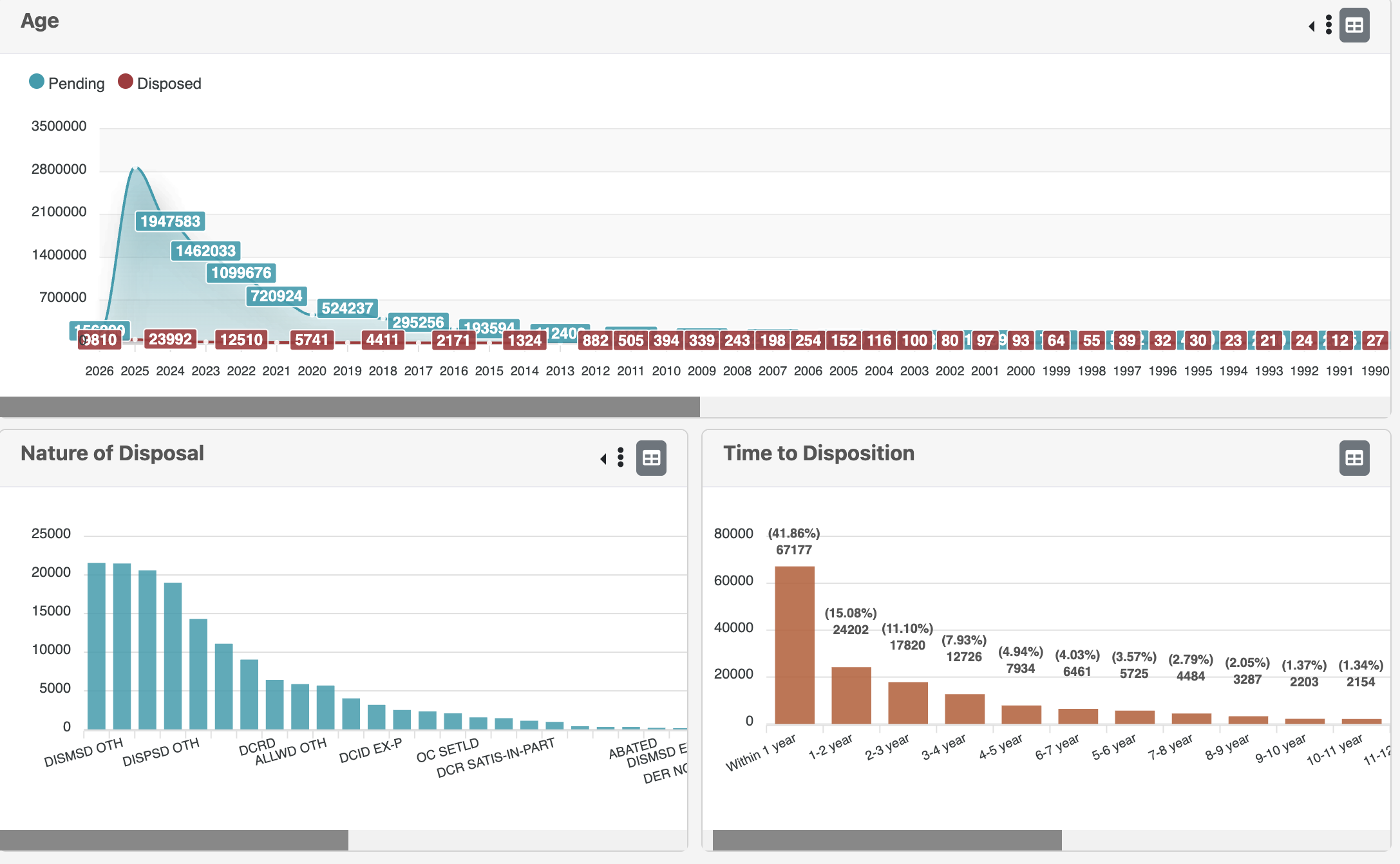Click the DISMSD OTH disposal bar
The width and height of the screenshot is (1400, 864).
coord(97,646)
